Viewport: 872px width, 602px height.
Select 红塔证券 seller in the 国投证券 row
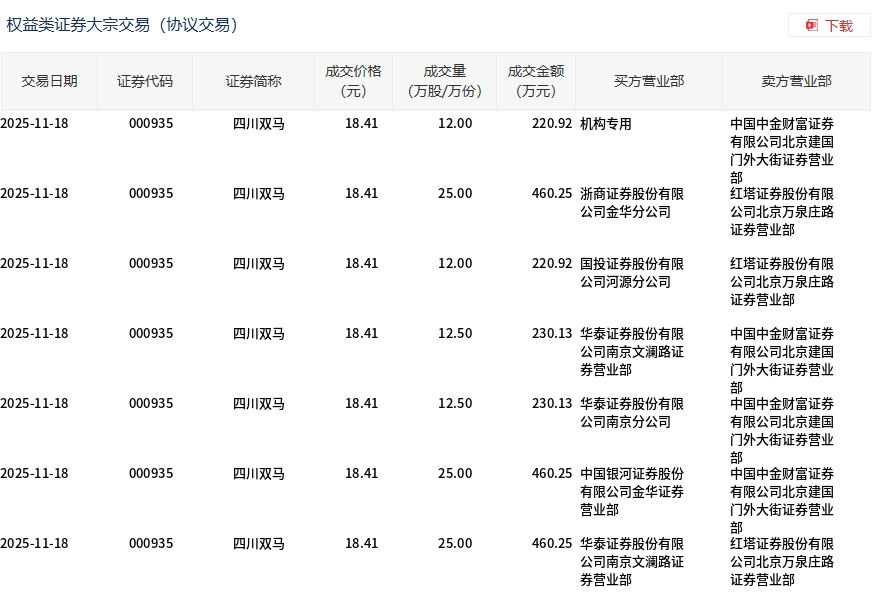(782, 282)
